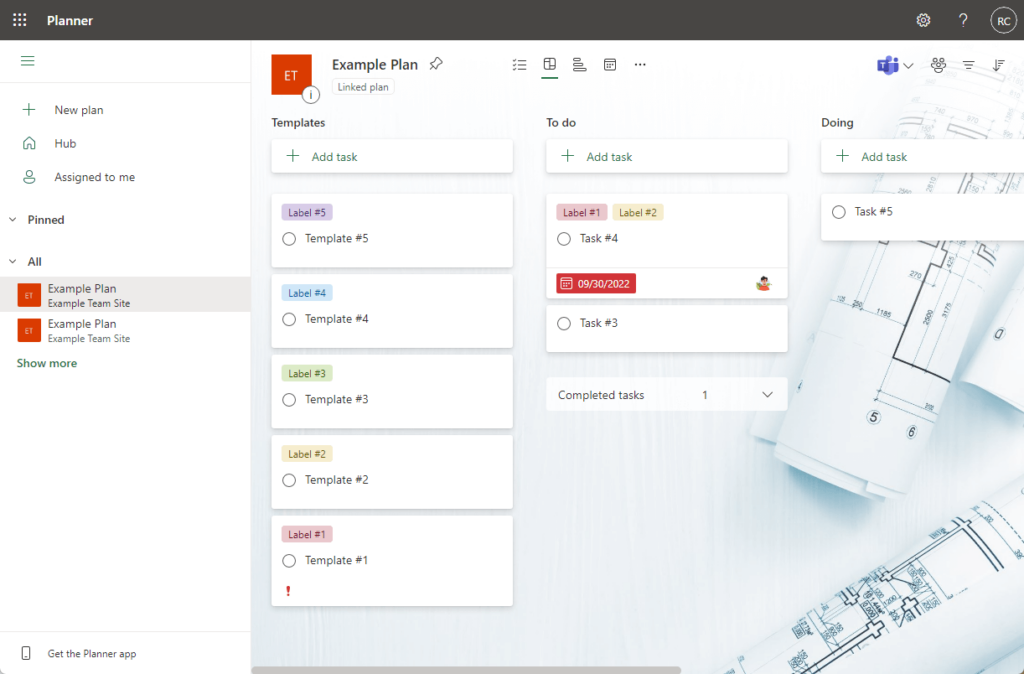Image resolution: width=1024 pixels, height=674 pixels.
Task: Click the plus icon in Doing Add task
Action: point(842,156)
